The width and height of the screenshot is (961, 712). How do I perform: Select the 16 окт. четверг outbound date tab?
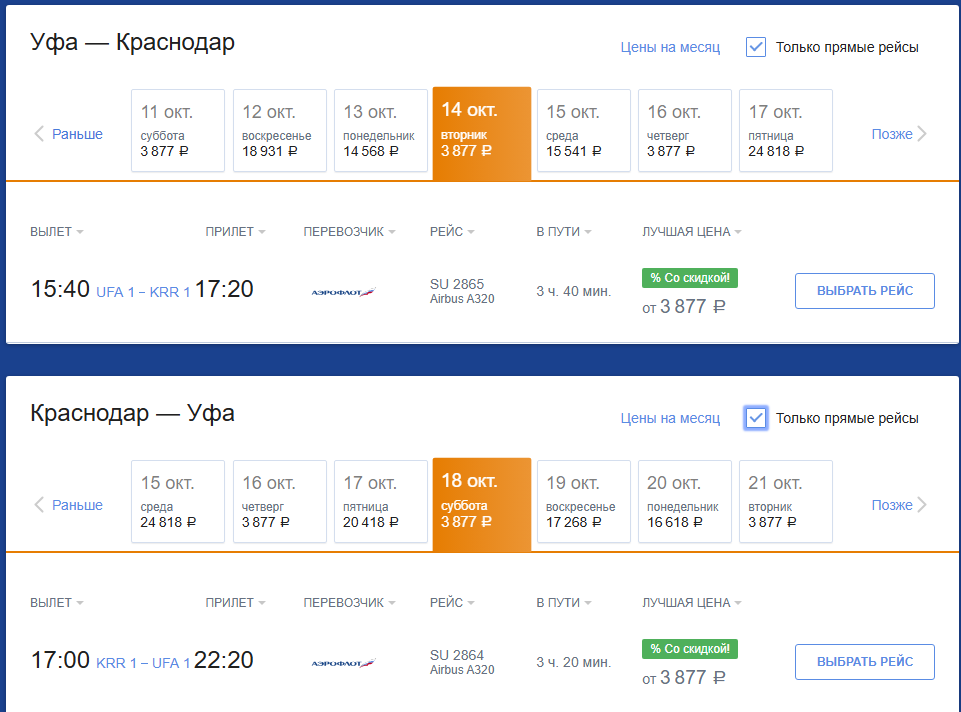684,131
